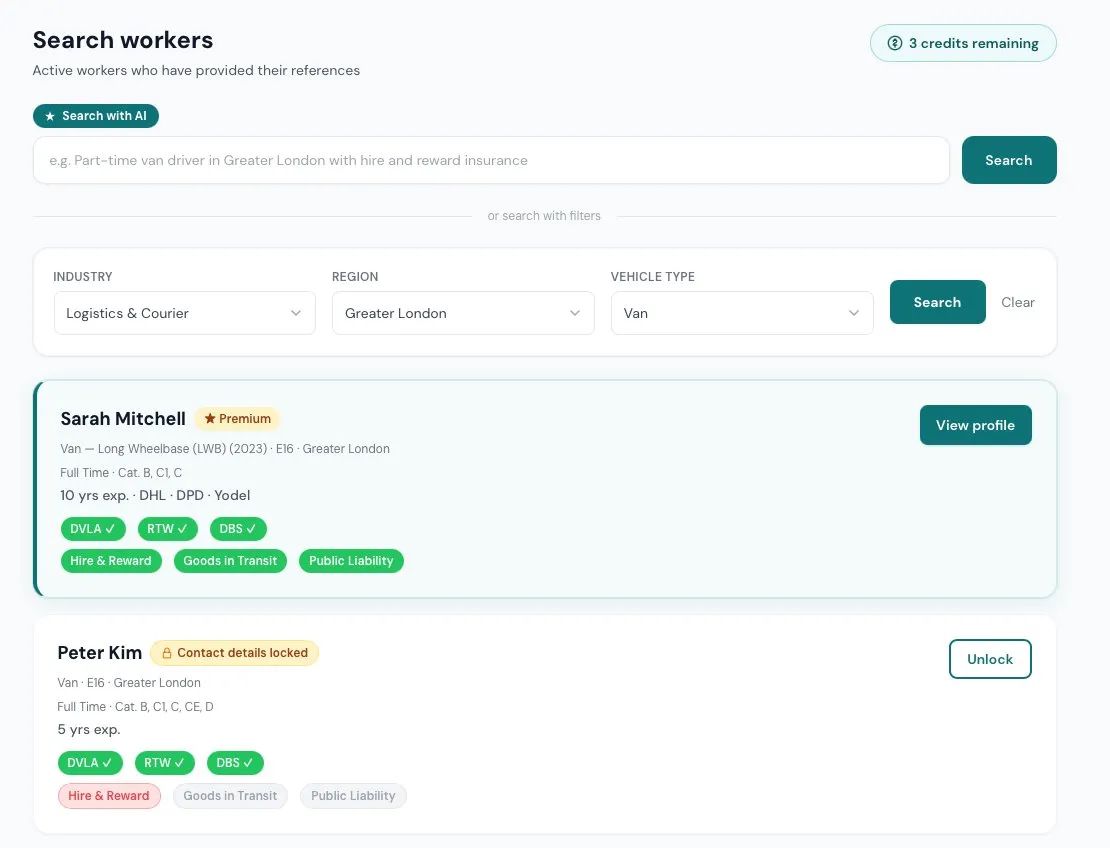This screenshot has height=848, width=1110.
Task: View Sarah Mitchell's profile
Action: (x=975, y=425)
